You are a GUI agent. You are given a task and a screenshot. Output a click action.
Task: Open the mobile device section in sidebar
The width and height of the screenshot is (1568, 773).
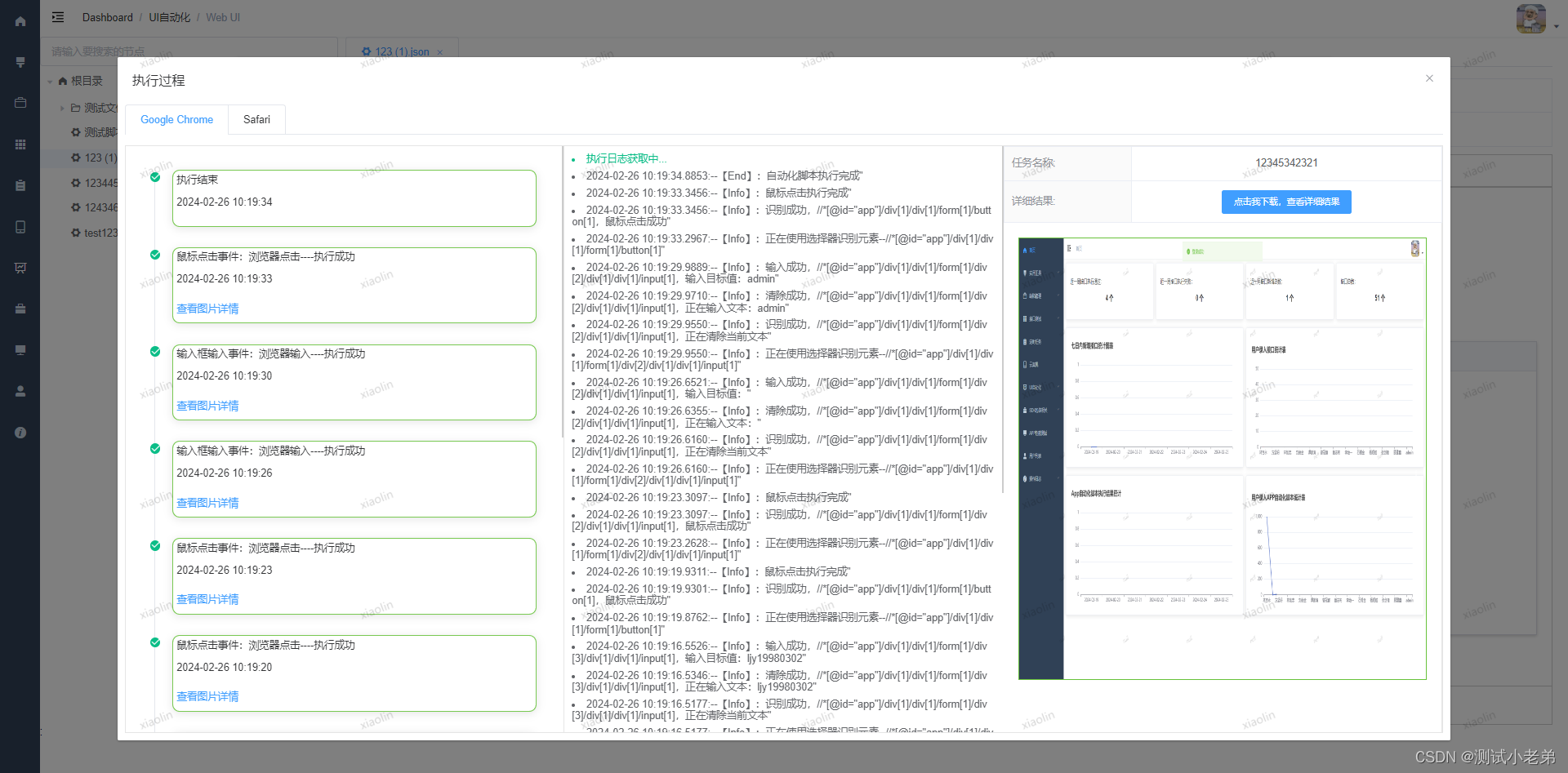20,227
